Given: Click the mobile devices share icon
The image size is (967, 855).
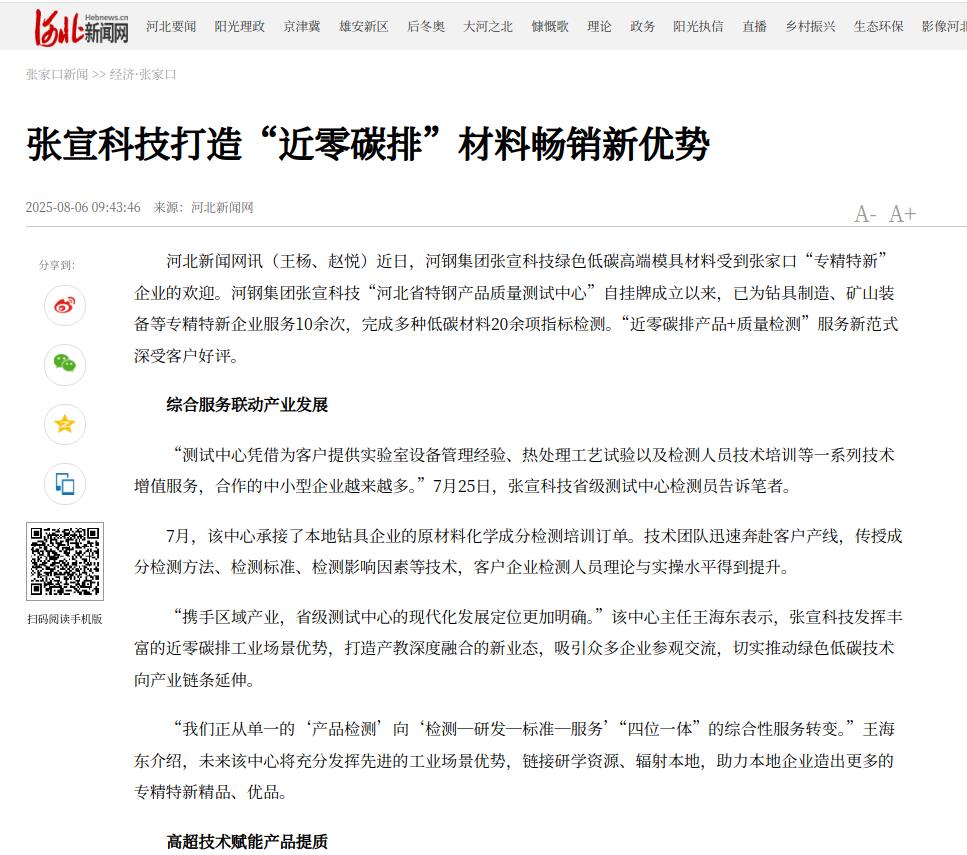Looking at the screenshot, I should [65, 484].
